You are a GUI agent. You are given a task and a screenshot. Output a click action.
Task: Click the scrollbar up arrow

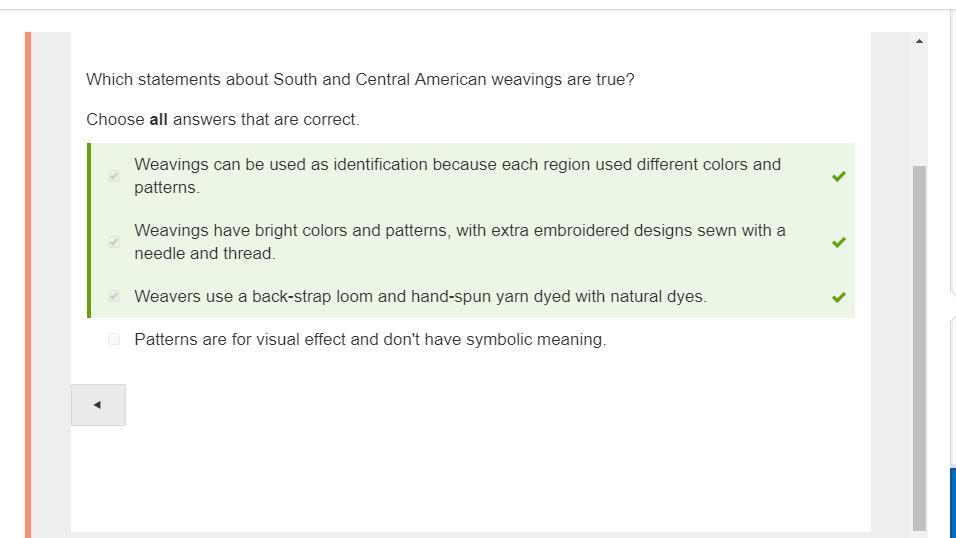919,41
